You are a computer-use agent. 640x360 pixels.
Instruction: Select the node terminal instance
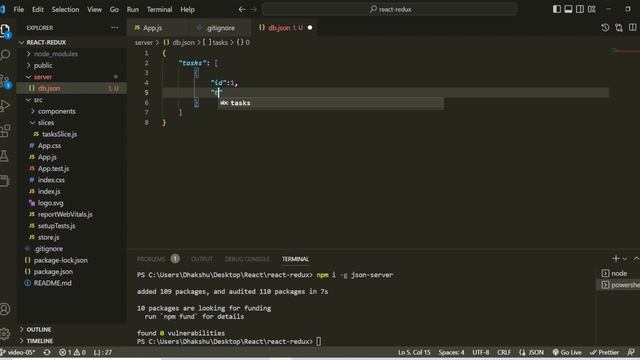(x=618, y=273)
